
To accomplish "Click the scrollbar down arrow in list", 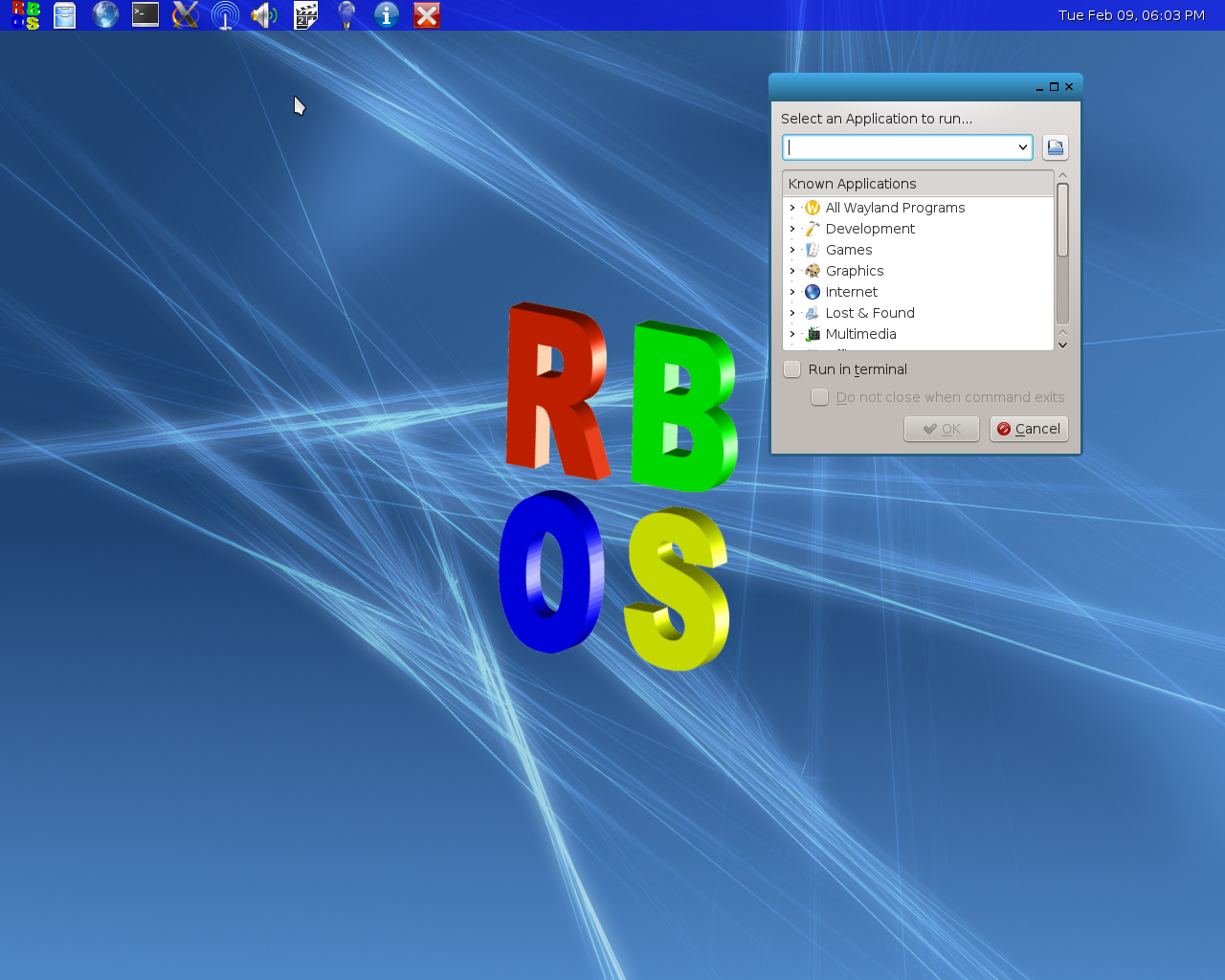I will (x=1062, y=345).
